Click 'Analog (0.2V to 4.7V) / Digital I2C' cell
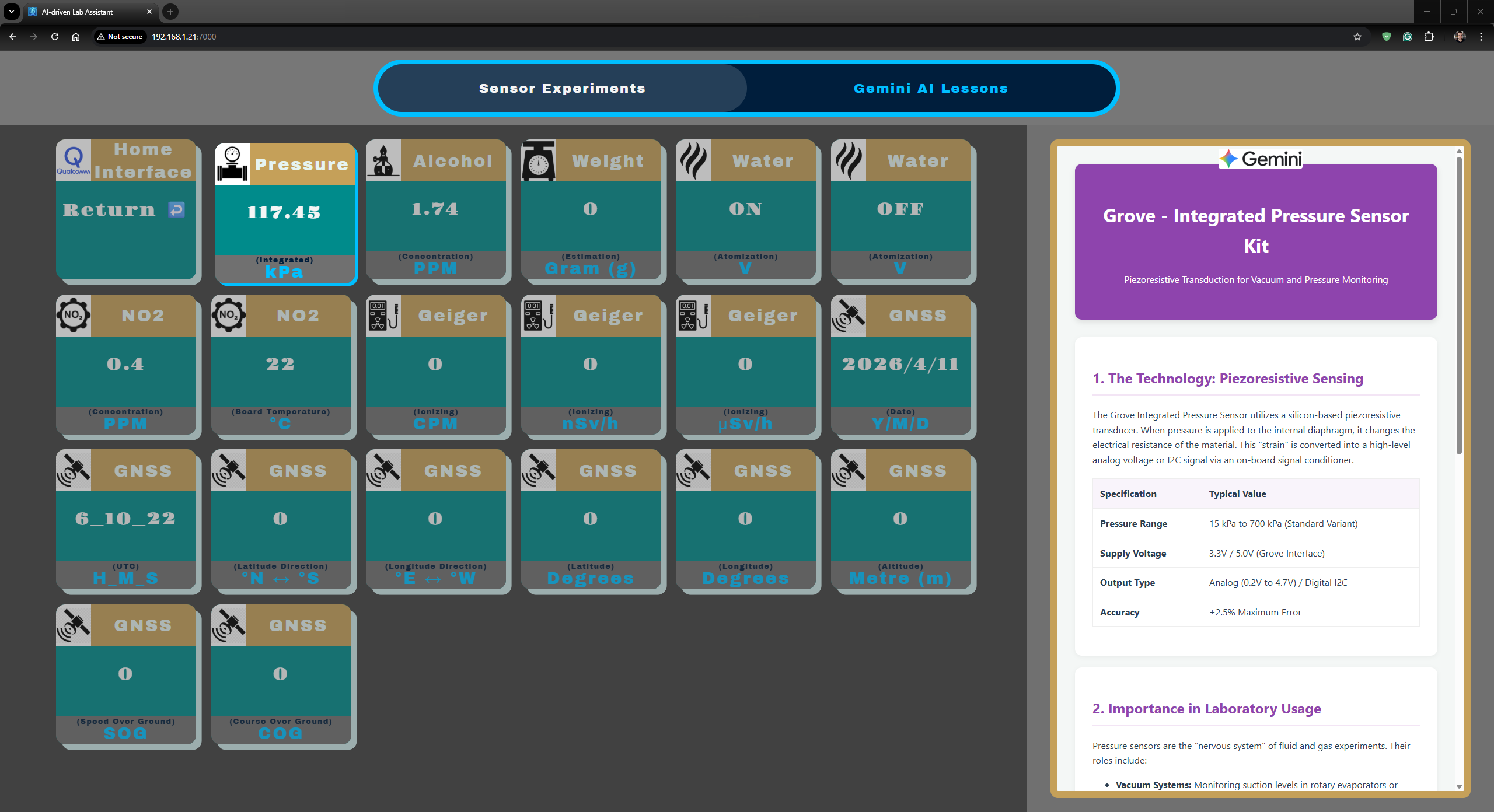Viewport: 1494px width, 812px height. 1278,582
